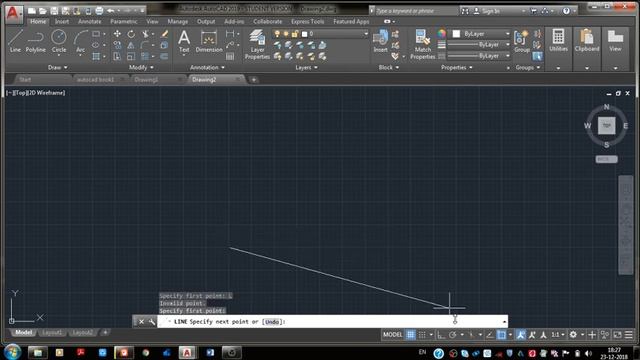
Task: Click the command line cancel X button
Action: [x=141, y=322]
